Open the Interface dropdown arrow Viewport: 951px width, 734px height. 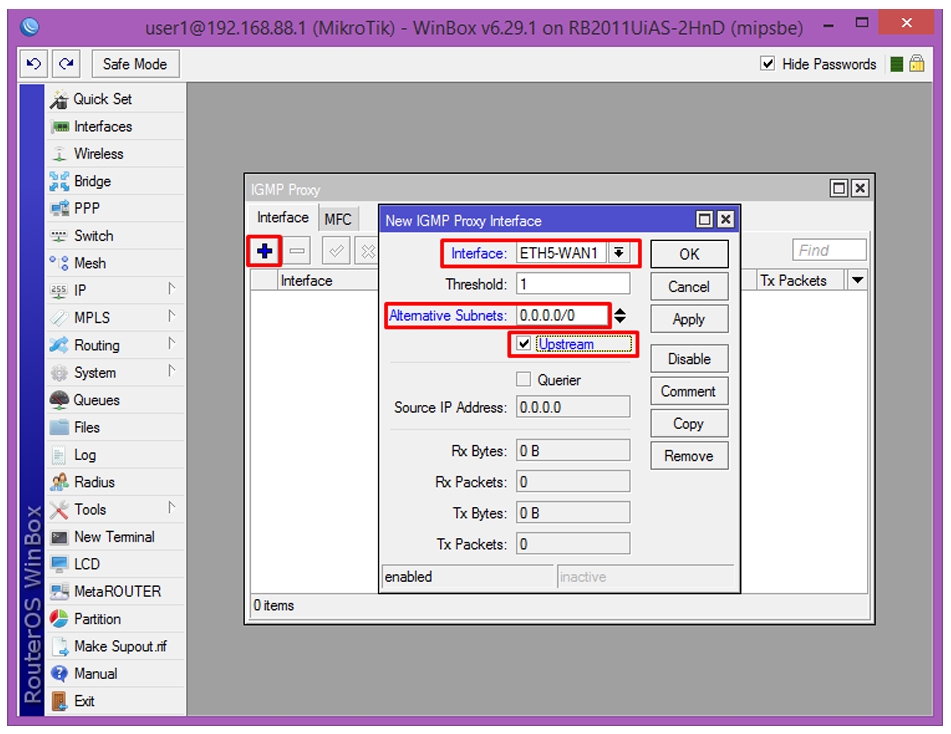click(x=618, y=253)
